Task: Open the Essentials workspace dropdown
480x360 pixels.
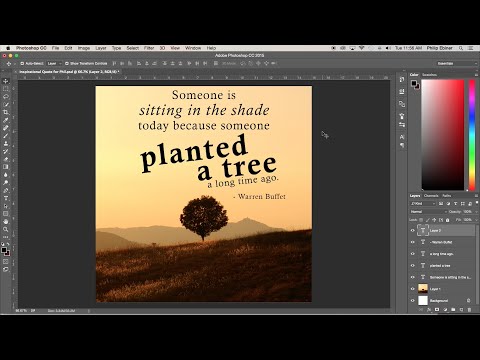Action: pyautogui.click(x=457, y=63)
